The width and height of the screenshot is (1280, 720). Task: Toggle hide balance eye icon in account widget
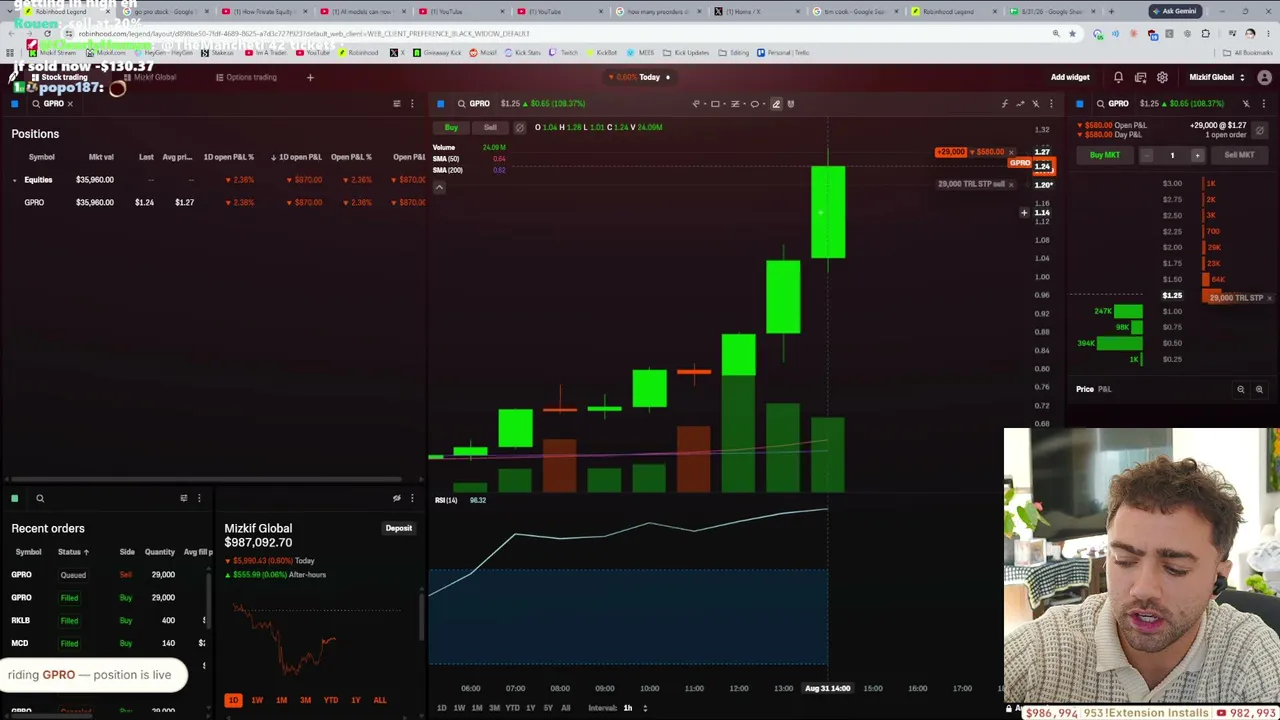click(x=397, y=498)
